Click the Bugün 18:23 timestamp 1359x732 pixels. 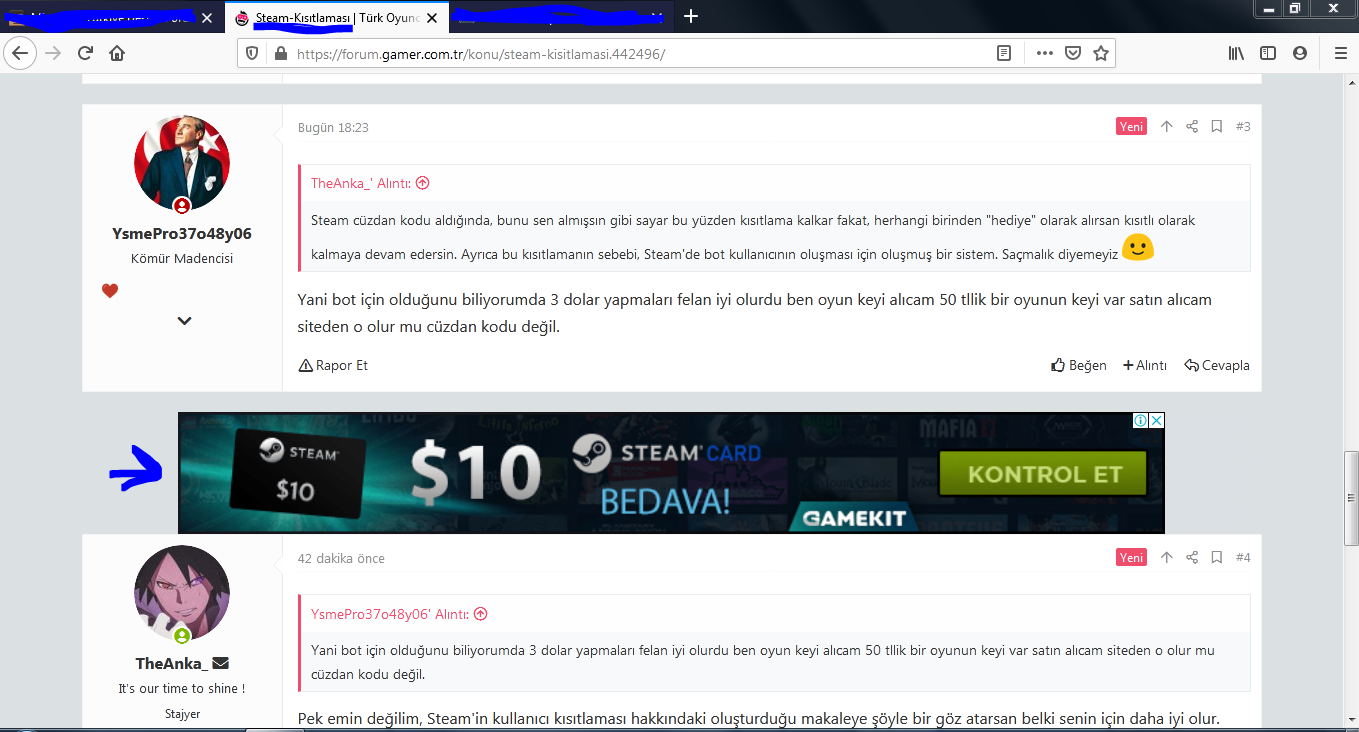333,128
